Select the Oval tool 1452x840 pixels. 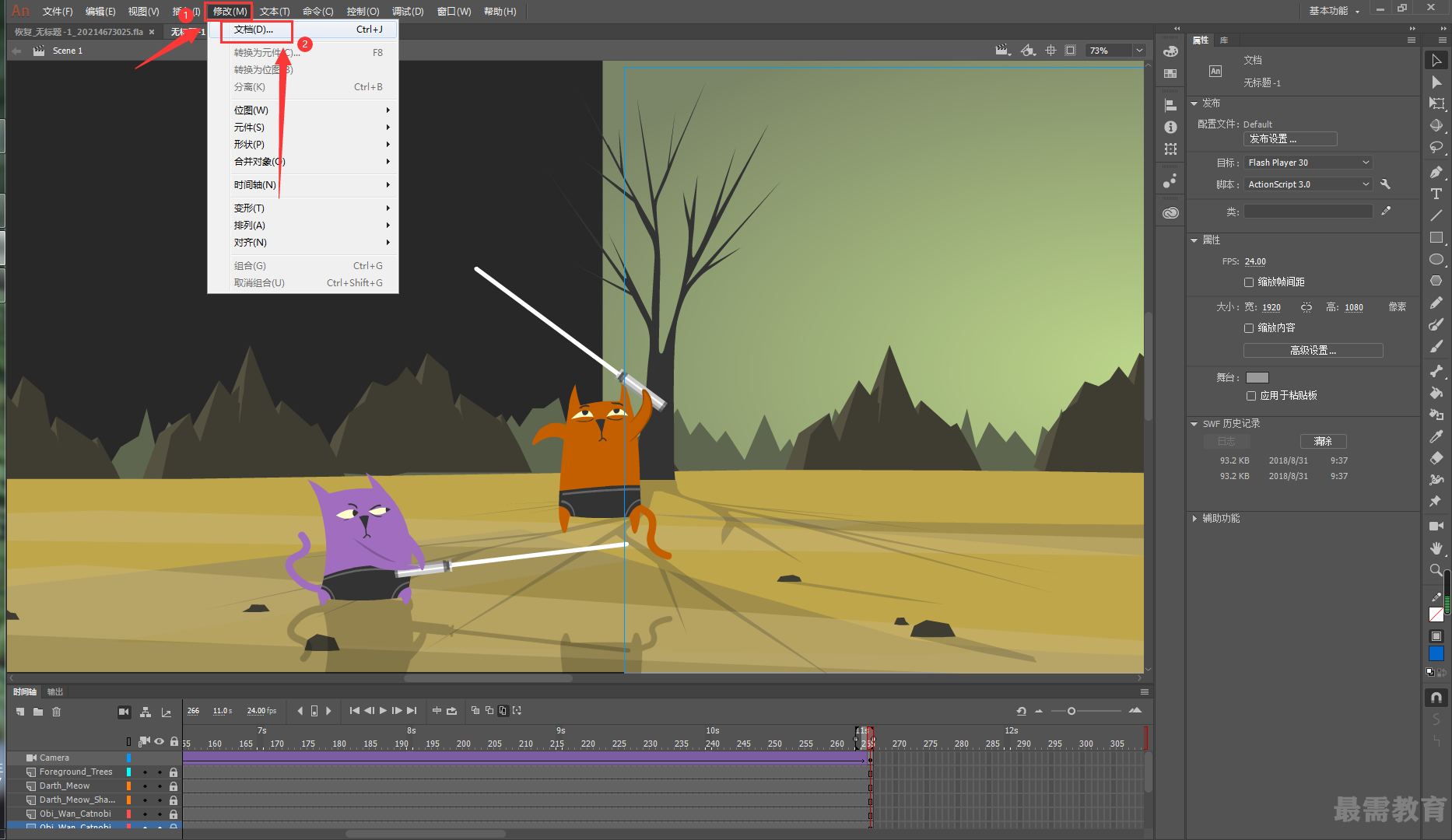[x=1436, y=259]
